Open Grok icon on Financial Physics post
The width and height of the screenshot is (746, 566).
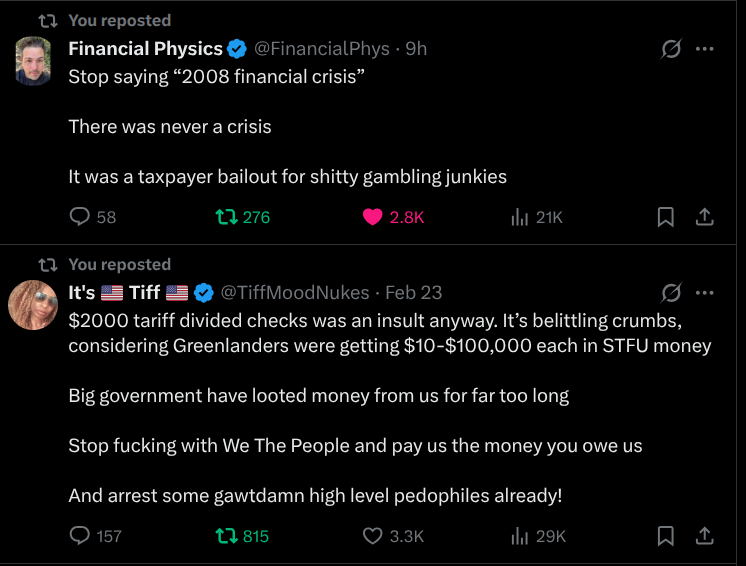672,49
